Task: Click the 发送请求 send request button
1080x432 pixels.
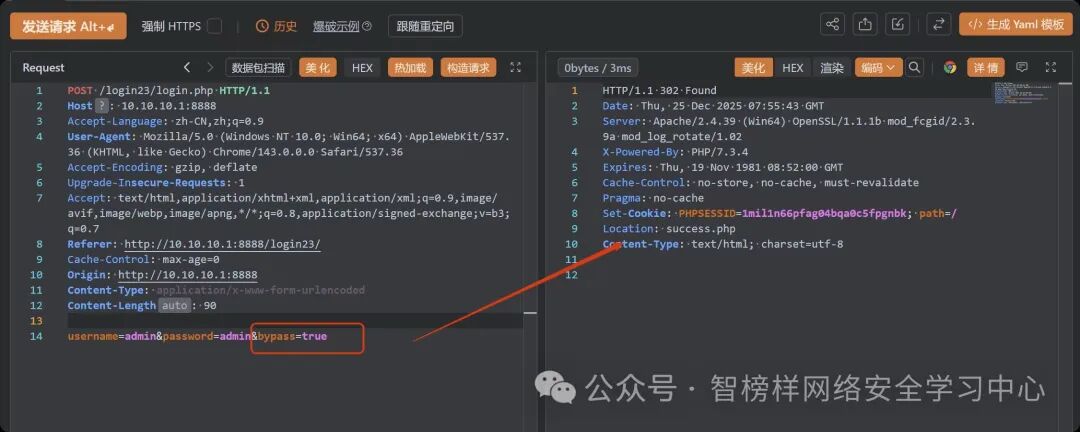Action: coord(68,26)
